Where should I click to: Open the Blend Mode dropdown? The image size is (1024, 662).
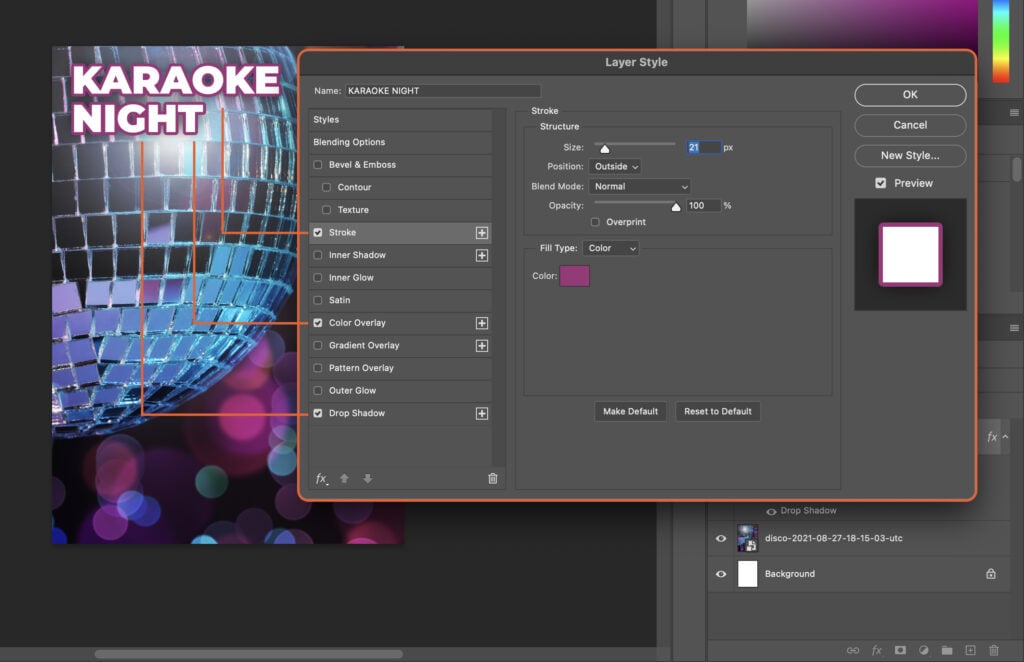[x=640, y=186]
